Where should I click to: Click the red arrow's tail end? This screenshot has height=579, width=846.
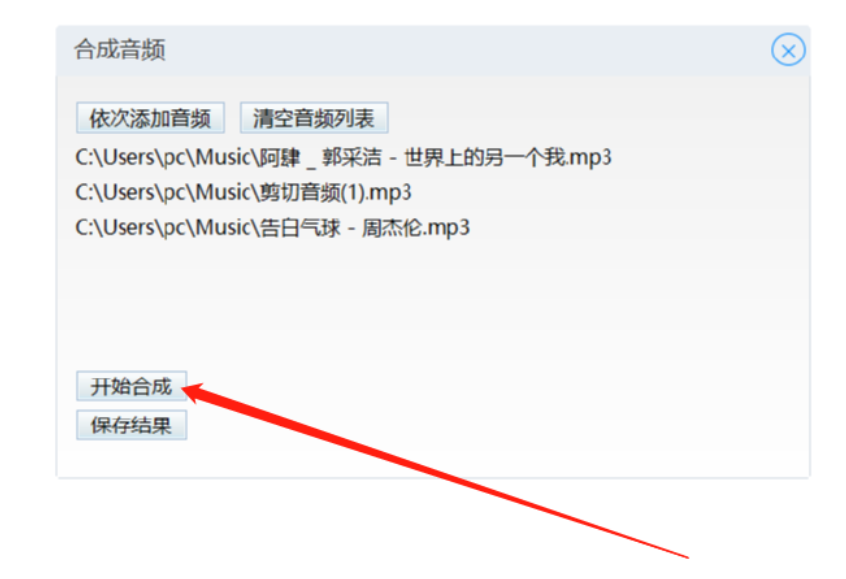(x=684, y=556)
